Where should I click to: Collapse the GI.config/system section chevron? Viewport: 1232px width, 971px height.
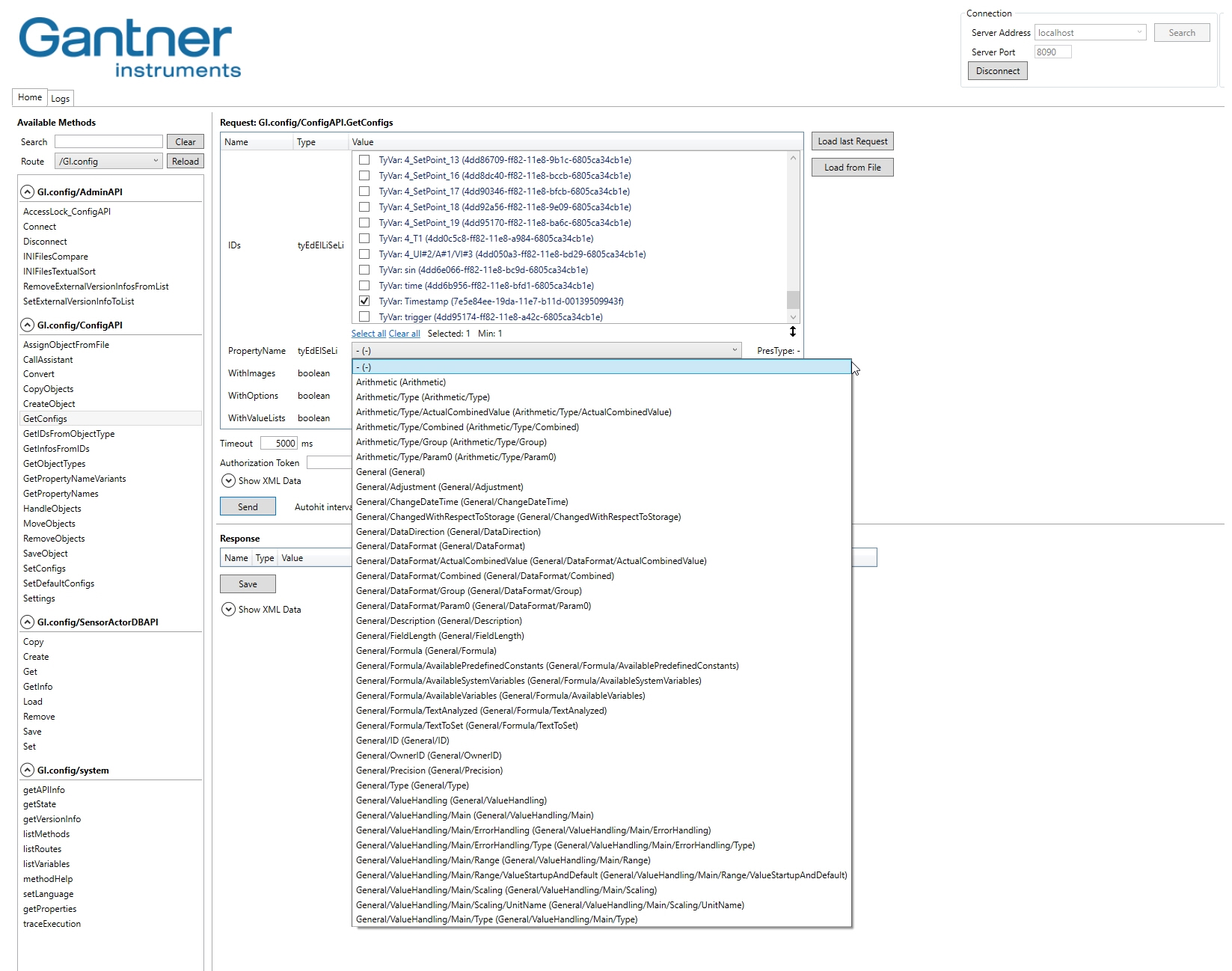coord(28,770)
